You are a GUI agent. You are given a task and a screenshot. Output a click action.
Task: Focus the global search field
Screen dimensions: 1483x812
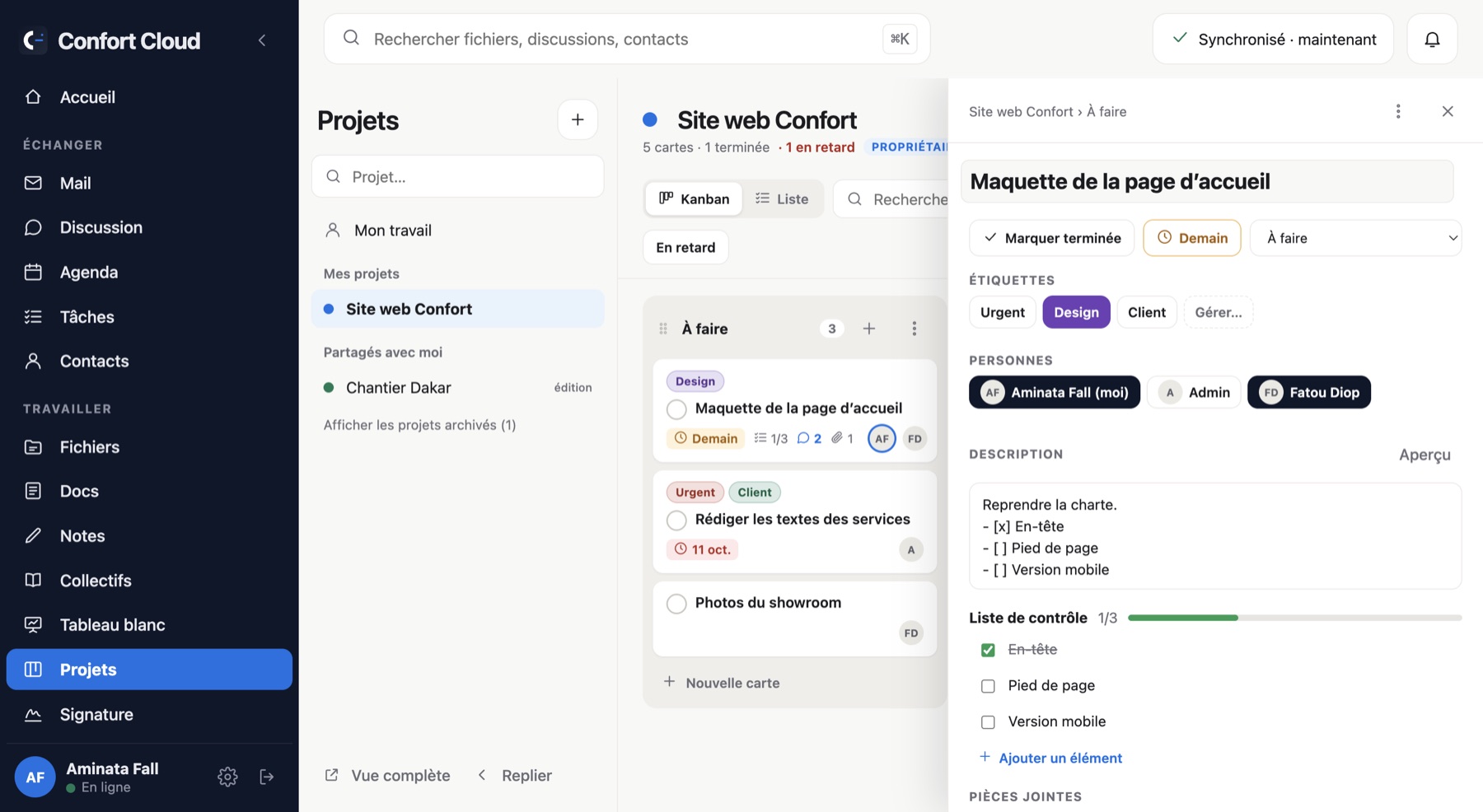click(x=627, y=39)
